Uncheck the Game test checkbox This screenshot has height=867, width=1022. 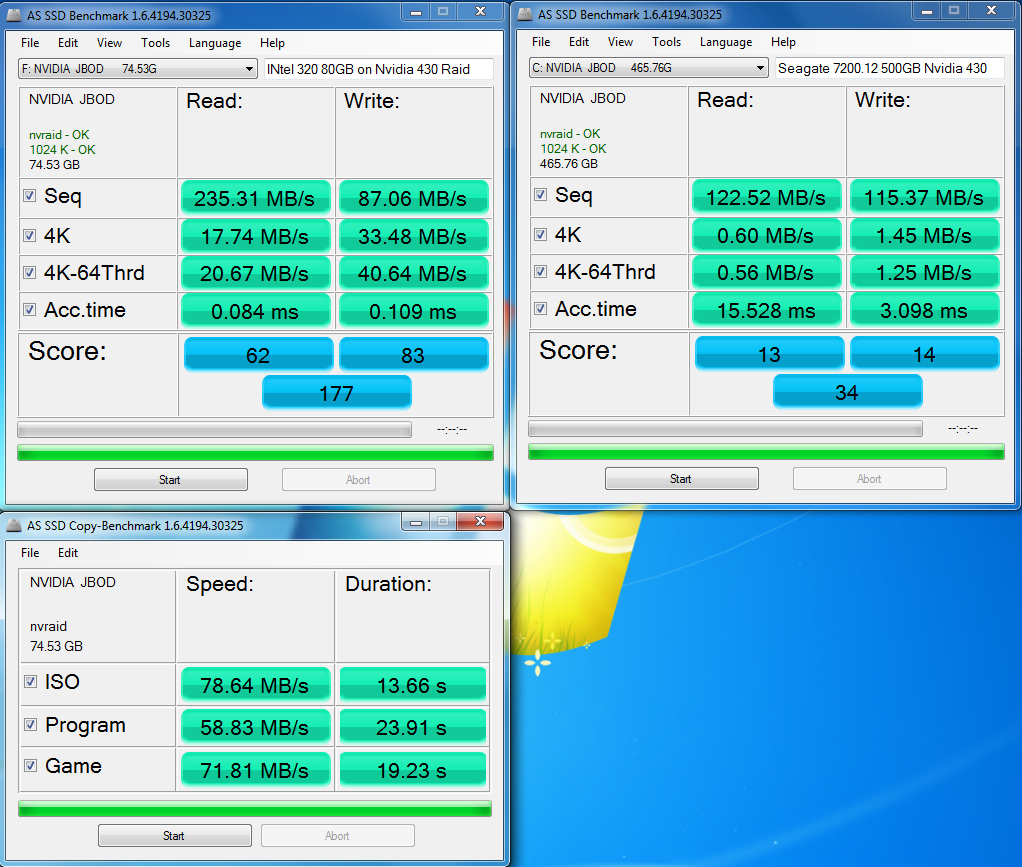pos(31,766)
